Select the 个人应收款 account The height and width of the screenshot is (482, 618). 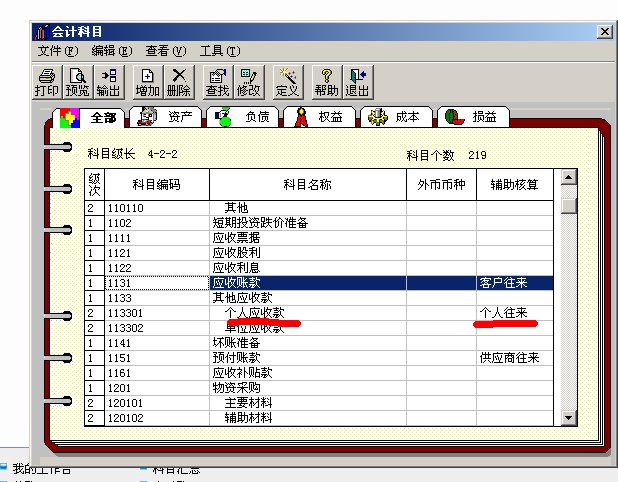point(308,313)
